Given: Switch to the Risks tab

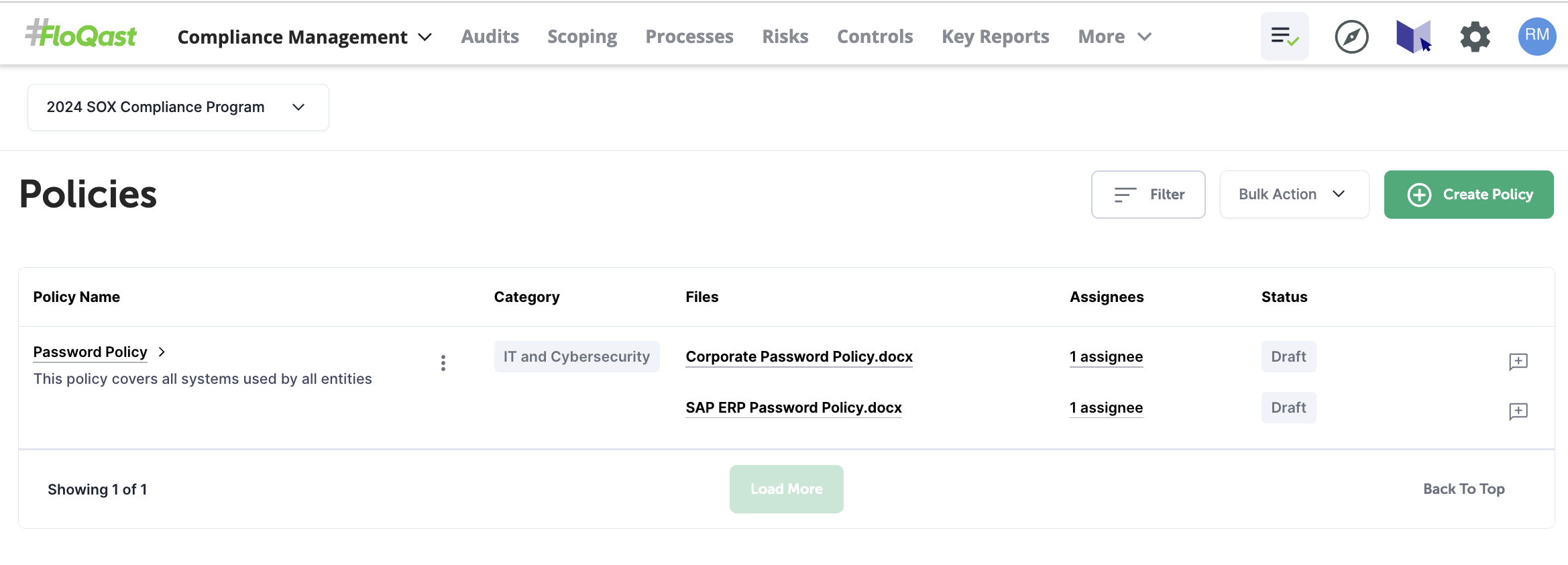Looking at the screenshot, I should (x=785, y=37).
